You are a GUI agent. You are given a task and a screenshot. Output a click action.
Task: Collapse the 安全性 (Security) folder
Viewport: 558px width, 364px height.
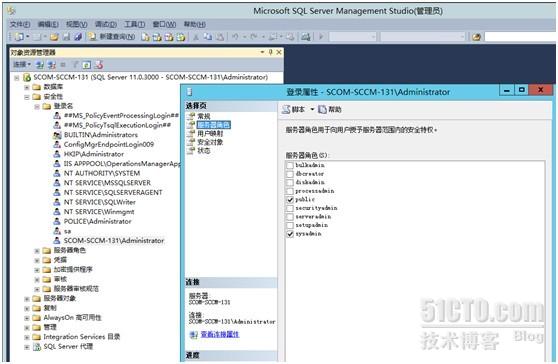(27, 96)
